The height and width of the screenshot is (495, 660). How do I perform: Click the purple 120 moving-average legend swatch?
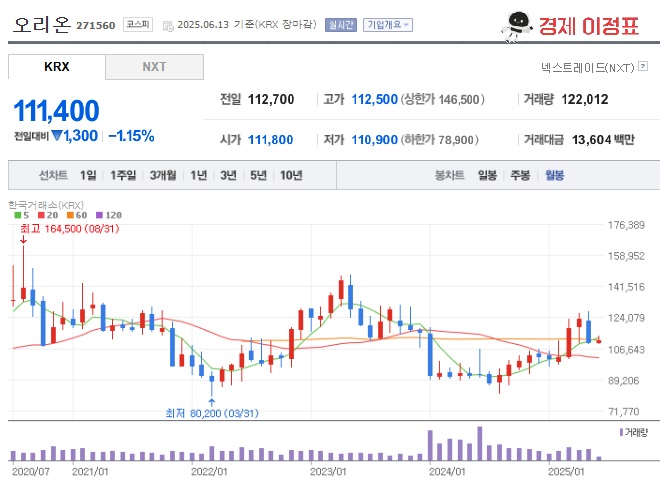(99, 215)
